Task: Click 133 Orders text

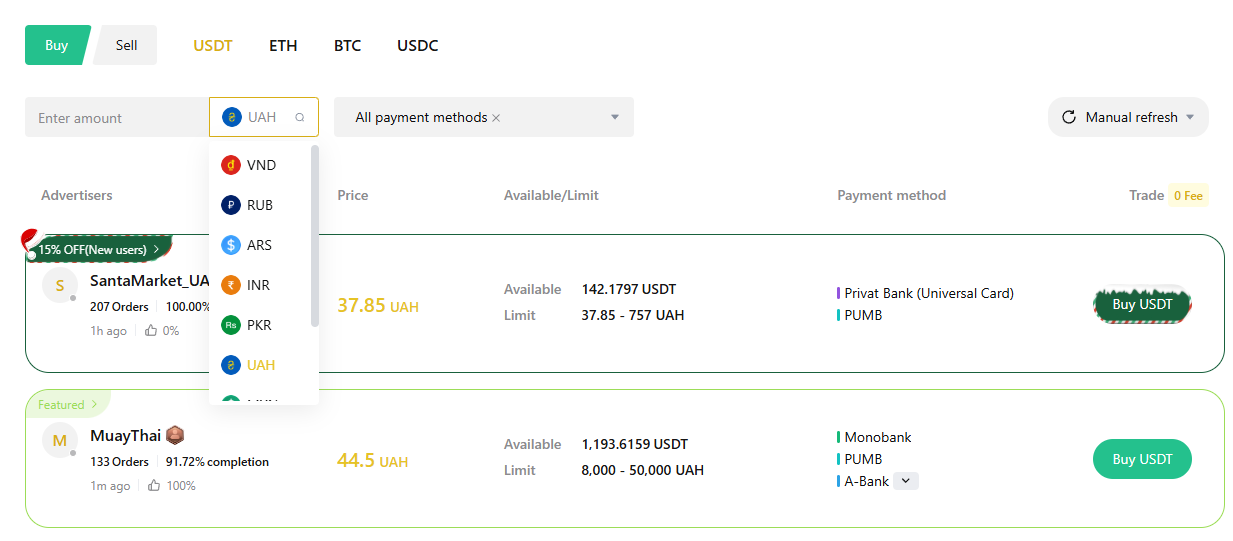Action: 119,462
